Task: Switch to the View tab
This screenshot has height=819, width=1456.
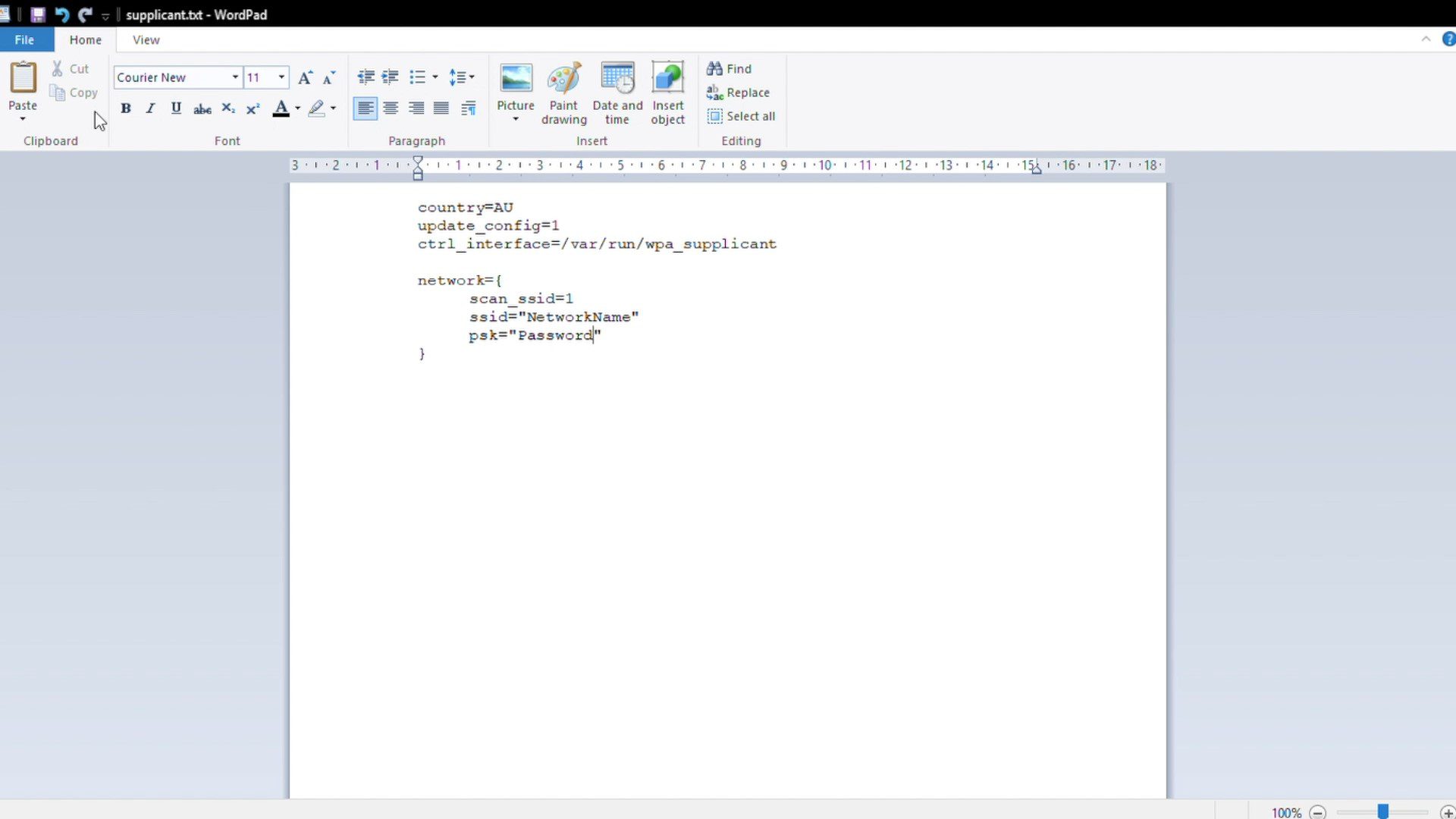Action: [x=146, y=39]
